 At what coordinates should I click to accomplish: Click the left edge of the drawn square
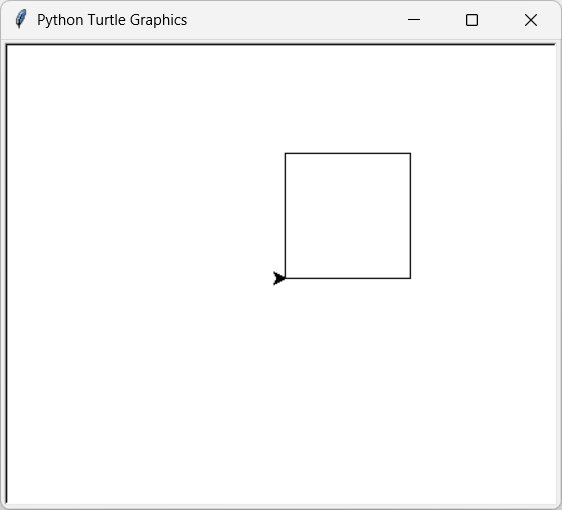pos(285,216)
